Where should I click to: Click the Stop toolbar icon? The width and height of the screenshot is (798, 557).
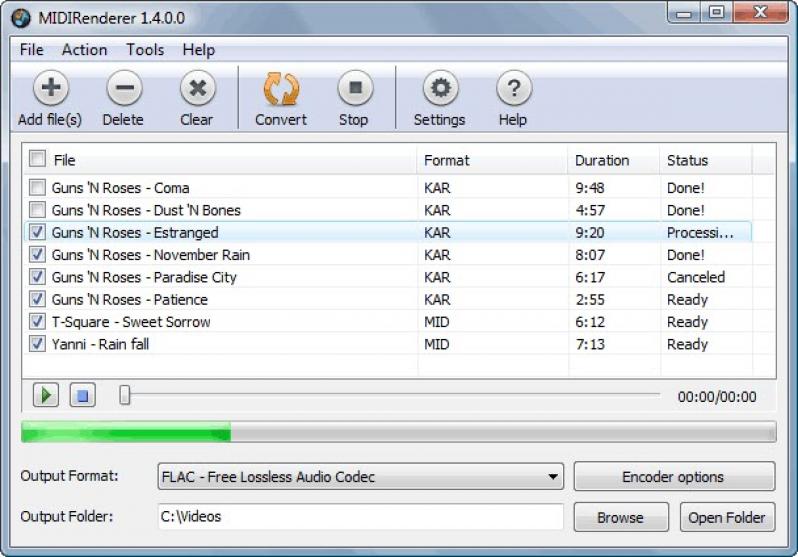tap(355, 88)
